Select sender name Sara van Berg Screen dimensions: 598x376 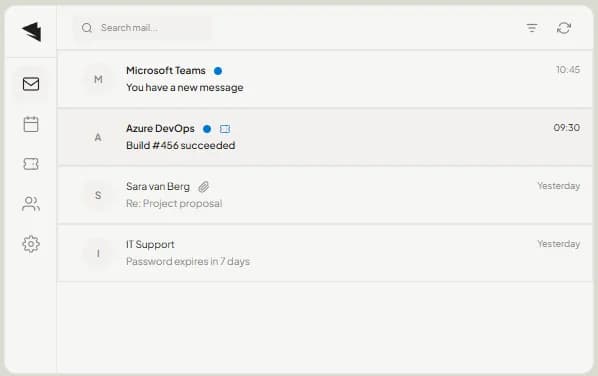point(158,186)
